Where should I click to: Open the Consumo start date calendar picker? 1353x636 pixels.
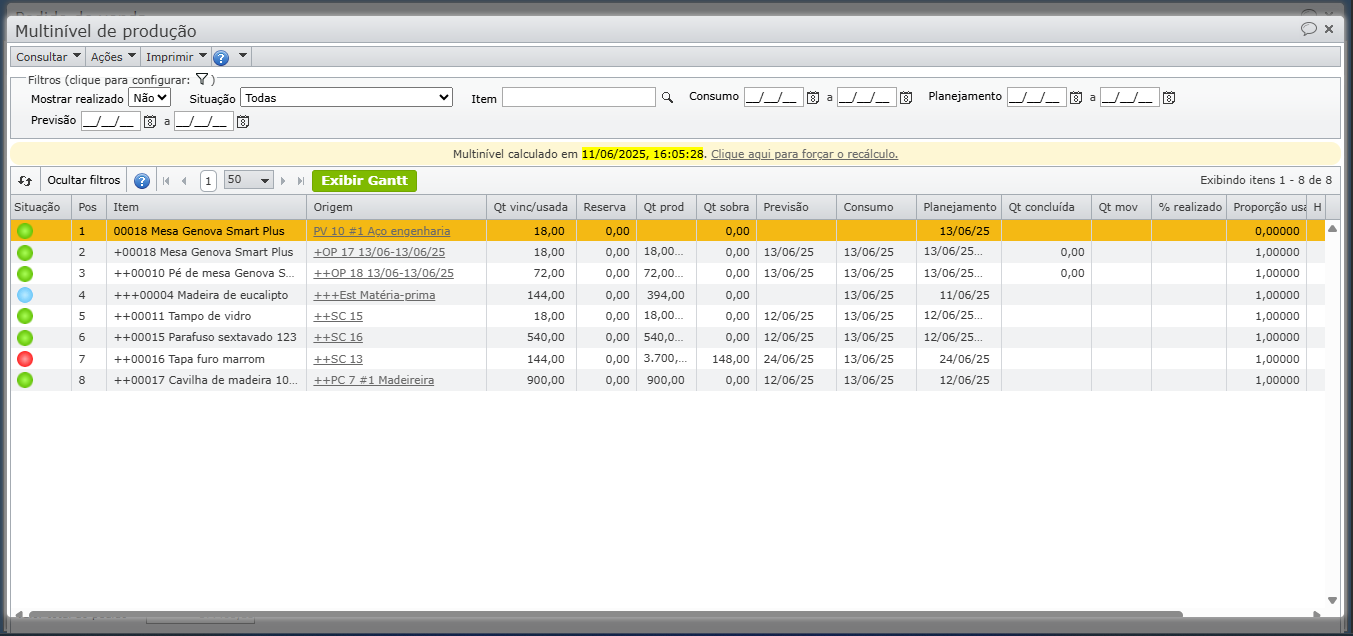pyautogui.click(x=813, y=98)
